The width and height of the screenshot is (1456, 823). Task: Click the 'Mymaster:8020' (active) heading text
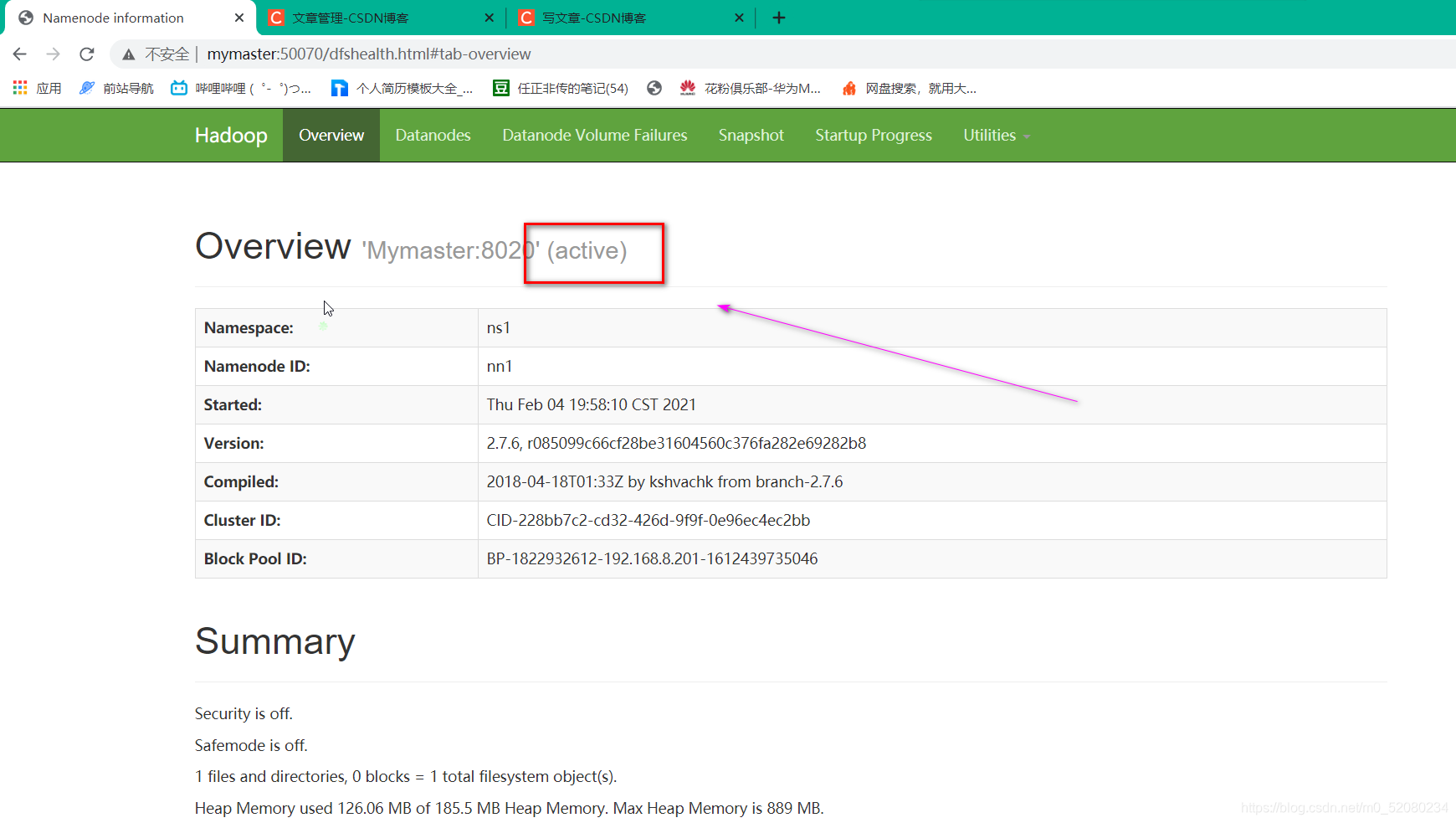[x=495, y=250]
